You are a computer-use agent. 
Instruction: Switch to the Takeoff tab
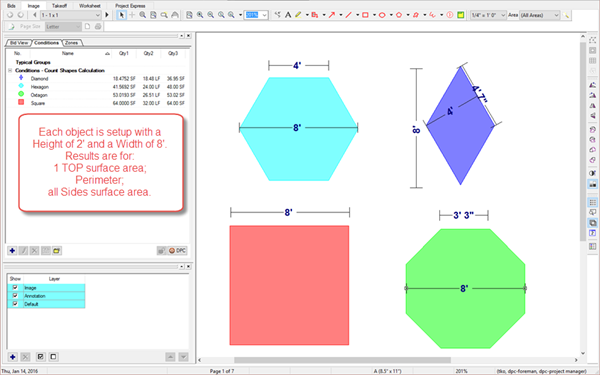59,5
